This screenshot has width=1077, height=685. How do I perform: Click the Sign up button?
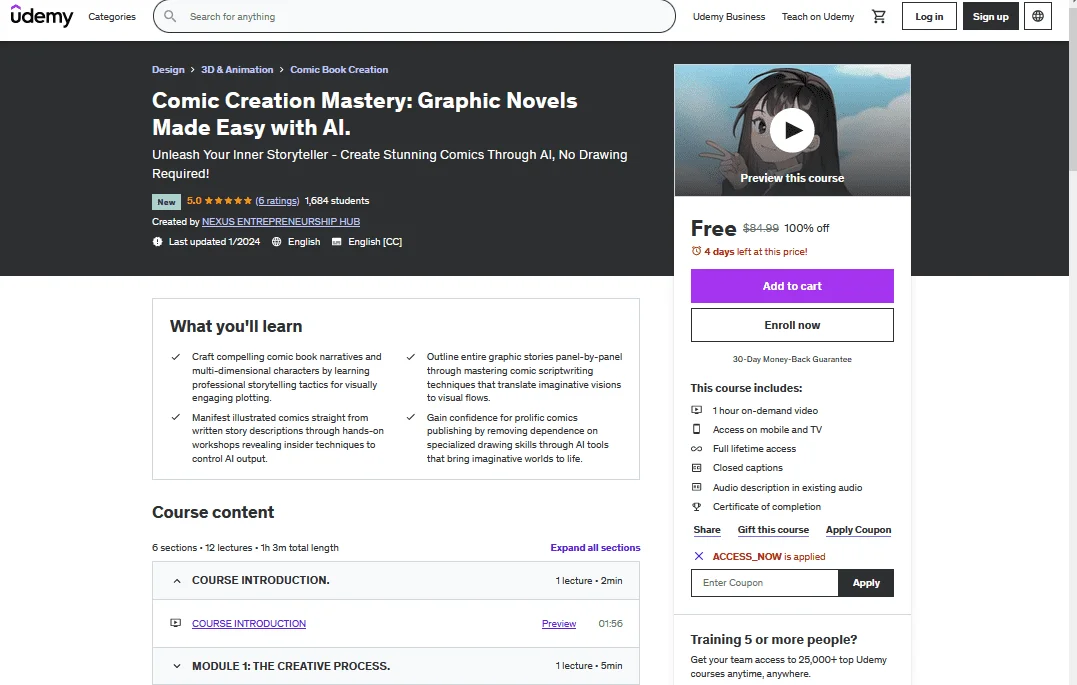point(990,16)
